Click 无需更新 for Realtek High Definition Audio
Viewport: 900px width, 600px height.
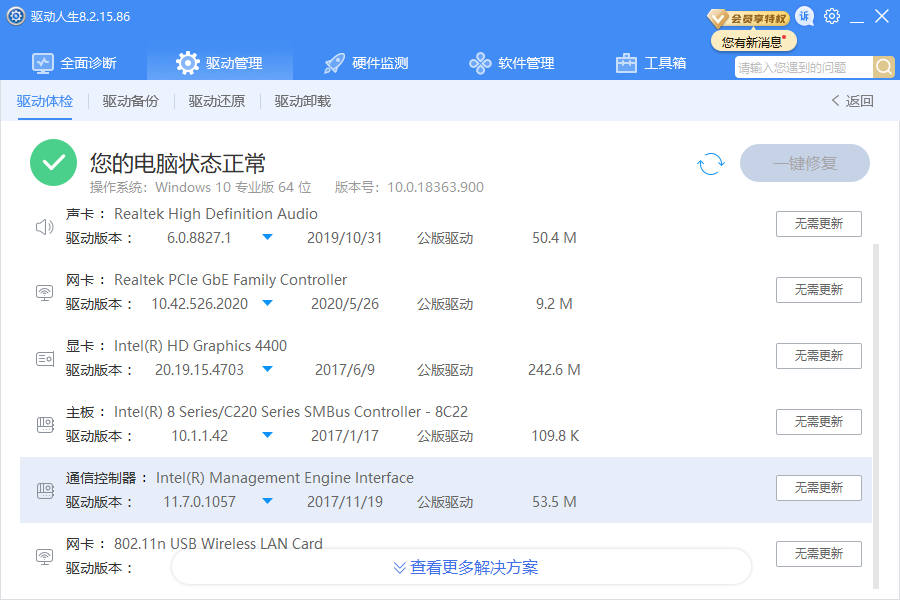(818, 224)
